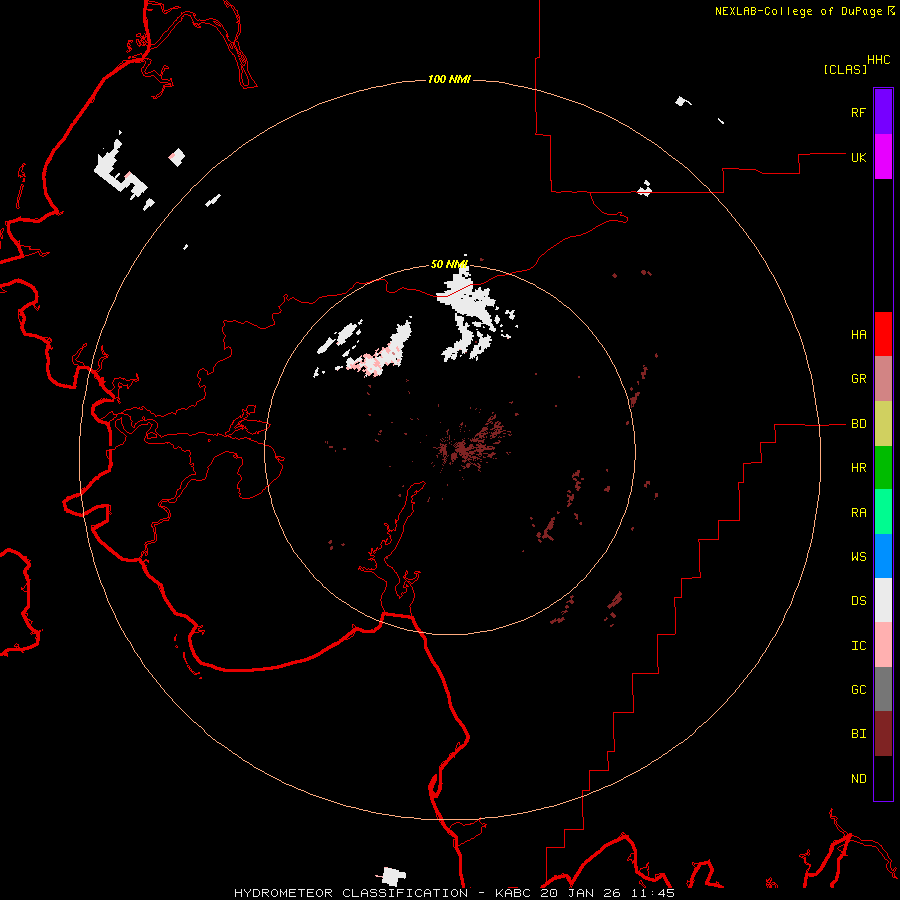Click the 20 JAN 26 date stamp
Screen dimensions: 900x900
click(x=583, y=893)
